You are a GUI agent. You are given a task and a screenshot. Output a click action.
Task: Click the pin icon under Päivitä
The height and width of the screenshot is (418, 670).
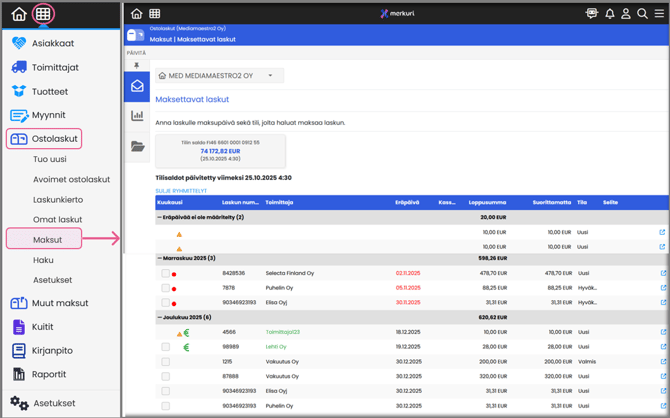[x=137, y=66]
